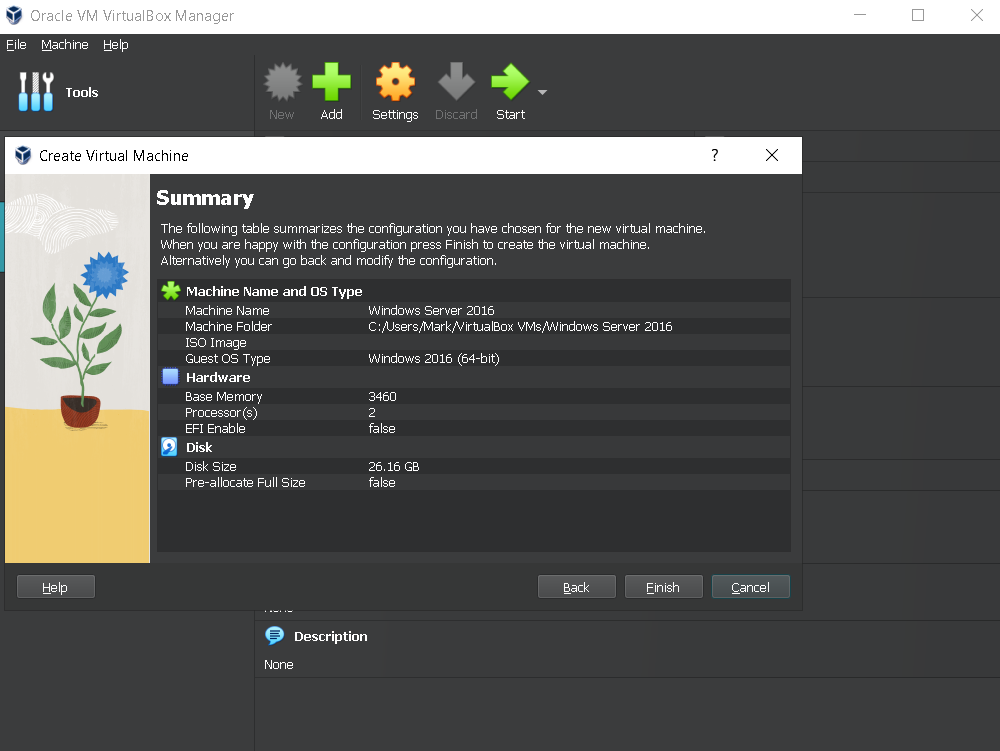Click the Processor(s) row label

tap(221, 412)
